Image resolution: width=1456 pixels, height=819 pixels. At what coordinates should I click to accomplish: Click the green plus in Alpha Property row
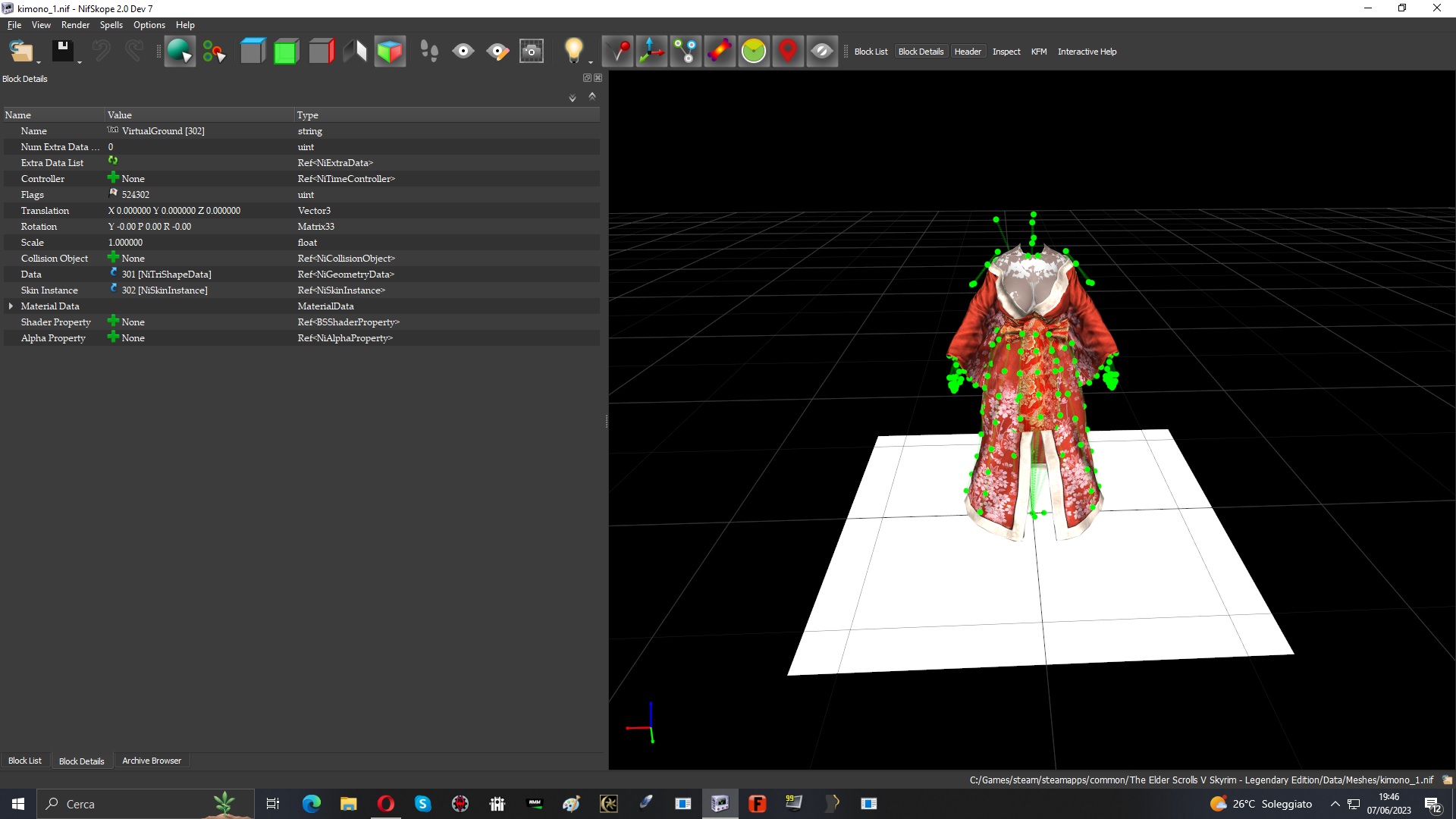coord(113,337)
